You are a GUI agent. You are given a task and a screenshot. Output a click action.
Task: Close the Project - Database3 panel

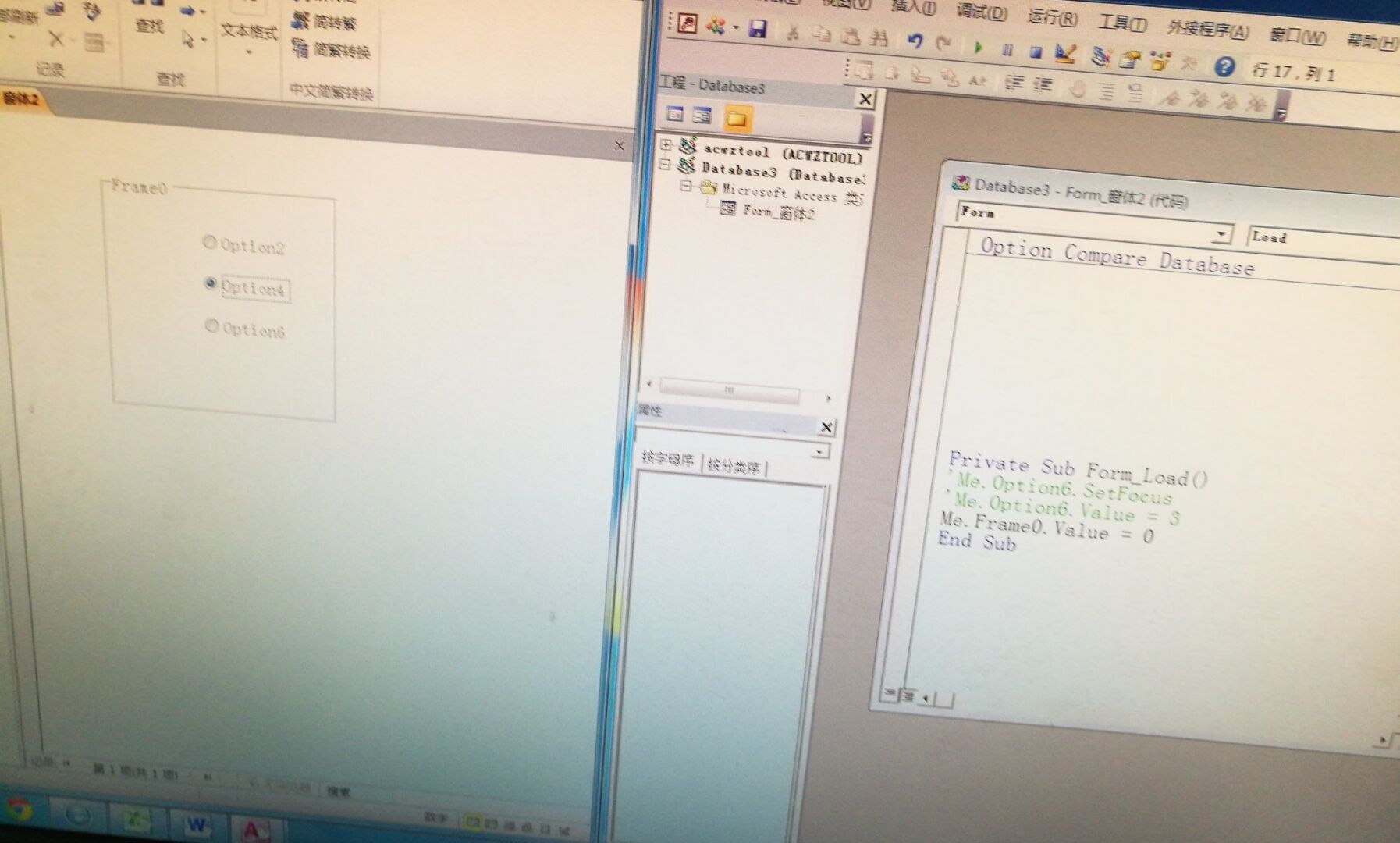tap(865, 99)
